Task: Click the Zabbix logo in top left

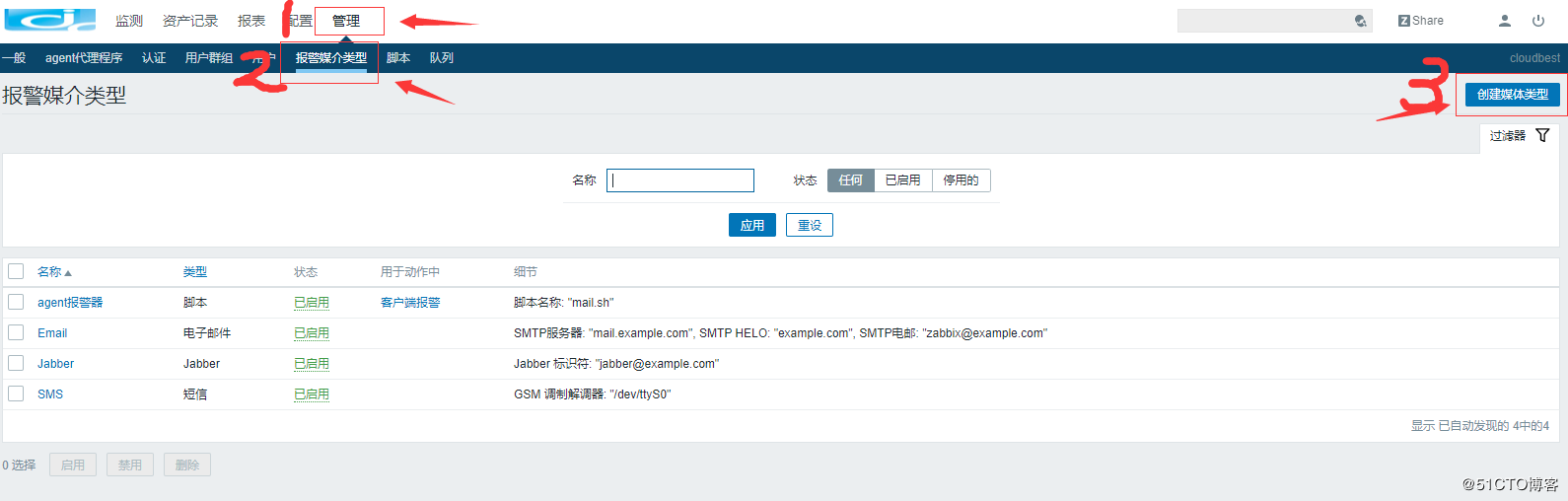Action: 50,20
